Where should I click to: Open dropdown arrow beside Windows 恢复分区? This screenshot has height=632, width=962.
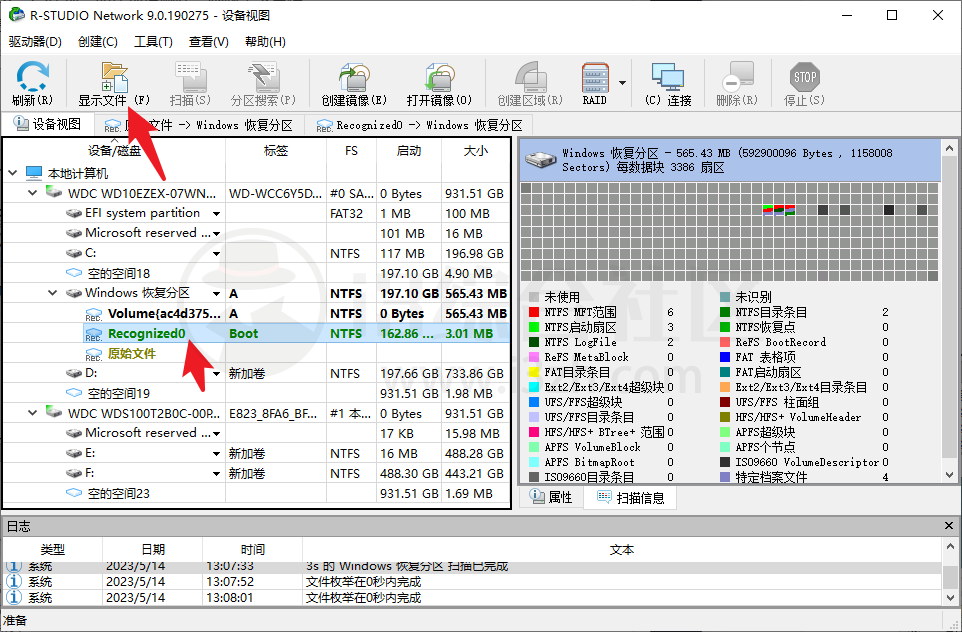[x=217, y=293]
